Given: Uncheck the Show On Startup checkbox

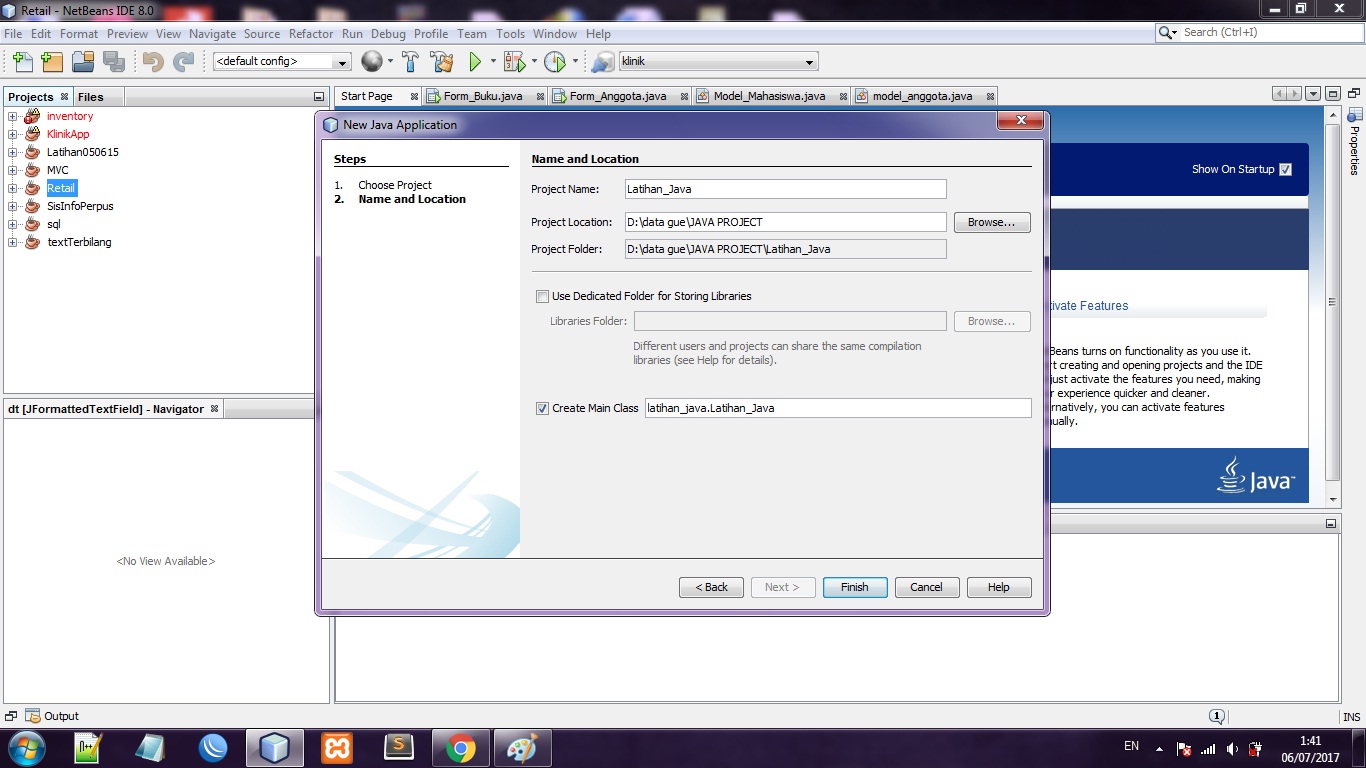Looking at the screenshot, I should 1286,169.
